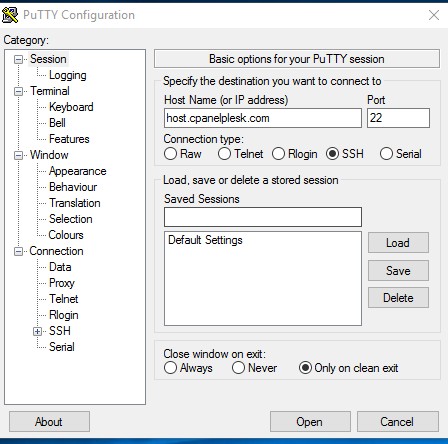Load the selected saved session

[x=398, y=243]
